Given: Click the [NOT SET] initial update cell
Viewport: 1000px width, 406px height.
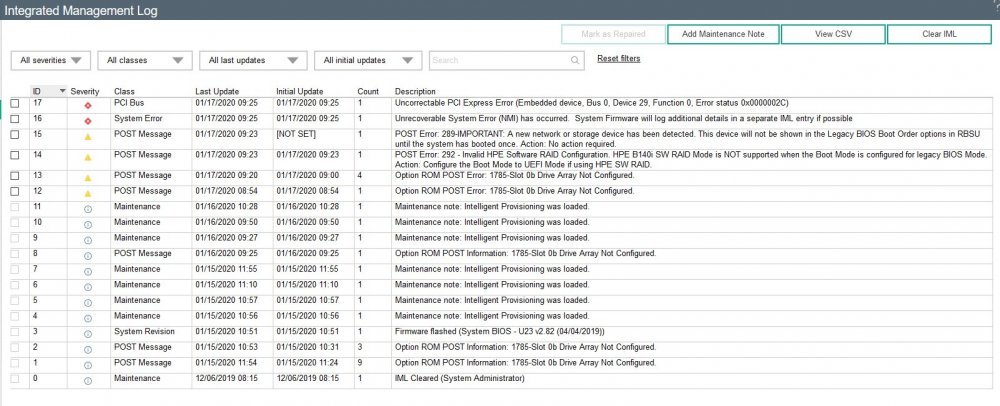Looking at the screenshot, I should [294, 134].
